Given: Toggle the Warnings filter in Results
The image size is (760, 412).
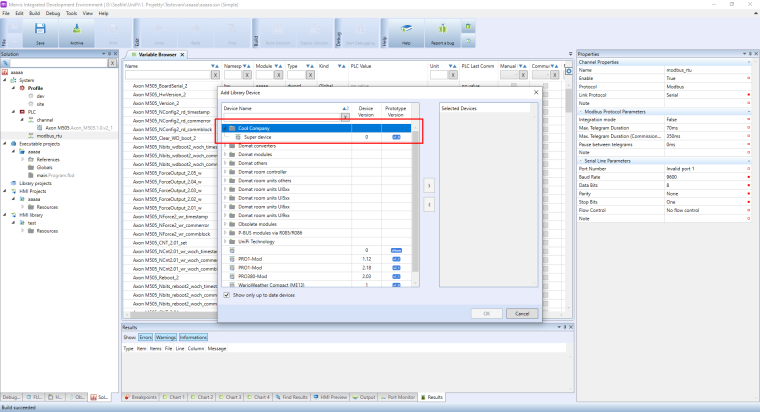Looking at the screenshot, I should click(x=166, y=338).
